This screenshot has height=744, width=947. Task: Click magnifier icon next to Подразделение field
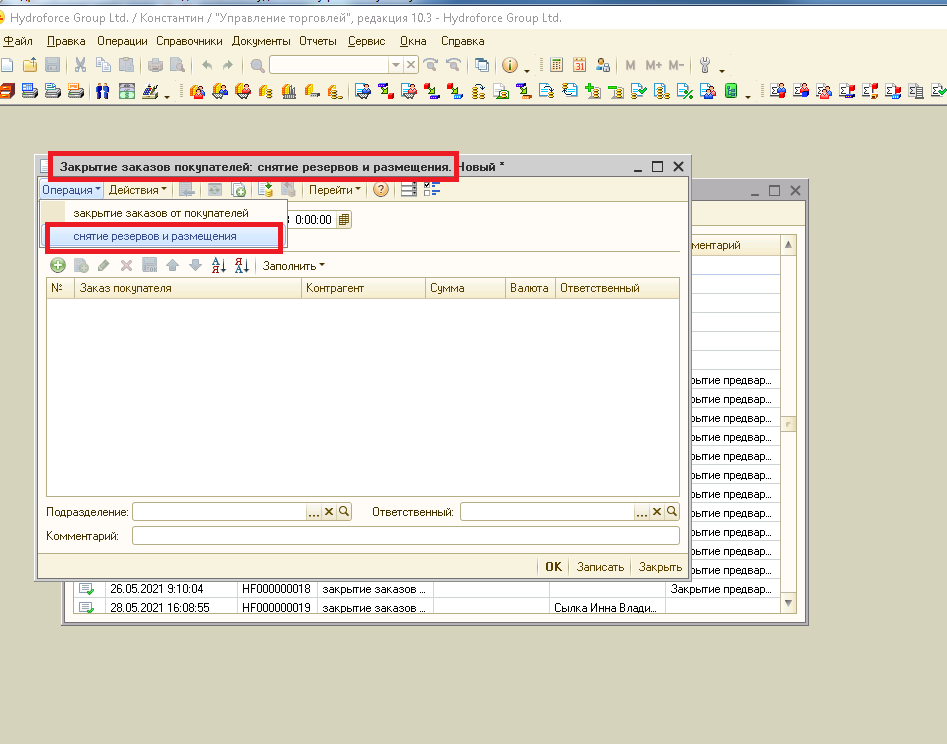pos(344,512)
